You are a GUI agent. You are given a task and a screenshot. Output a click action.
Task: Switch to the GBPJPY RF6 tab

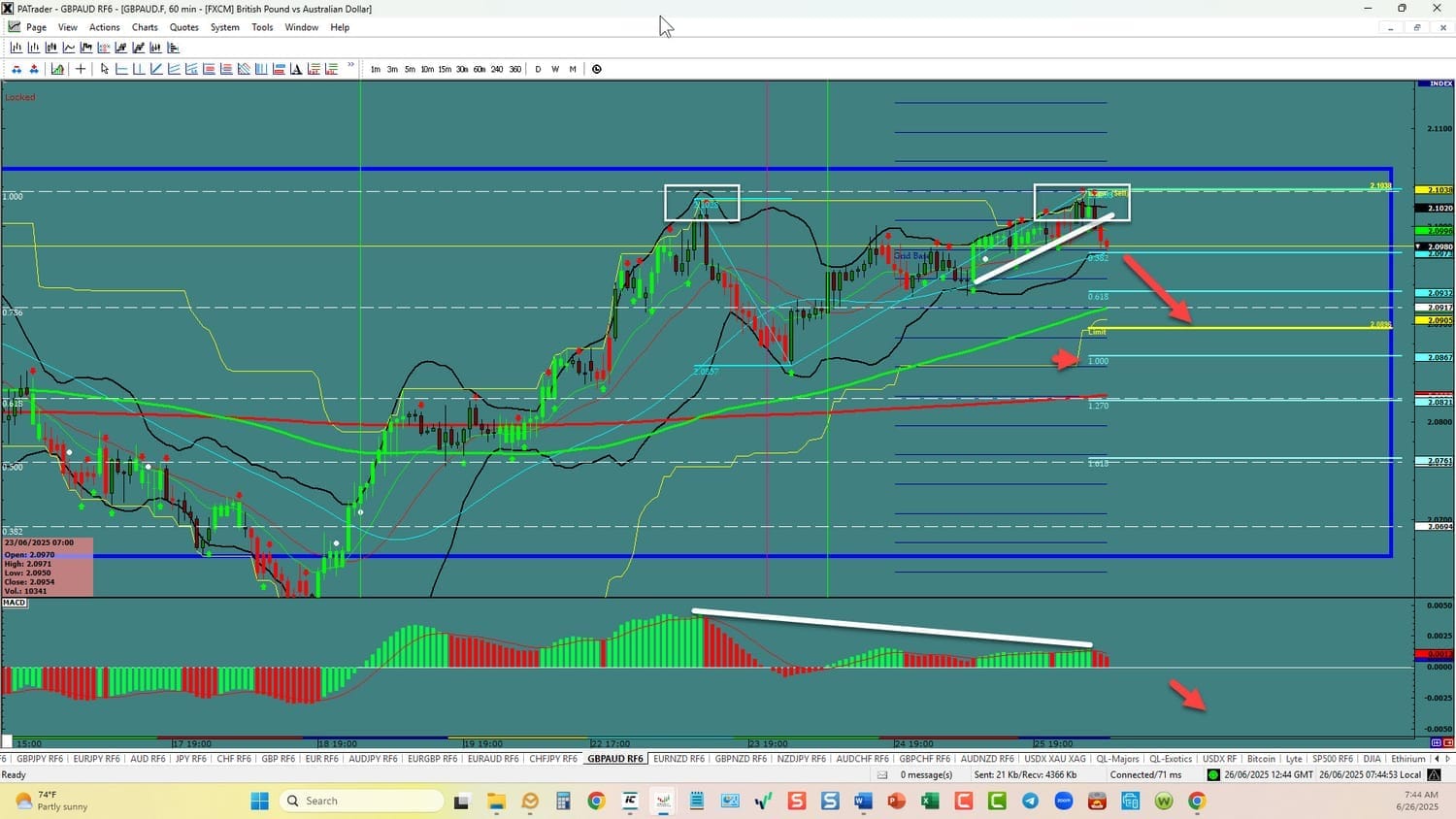coord(40,759)
